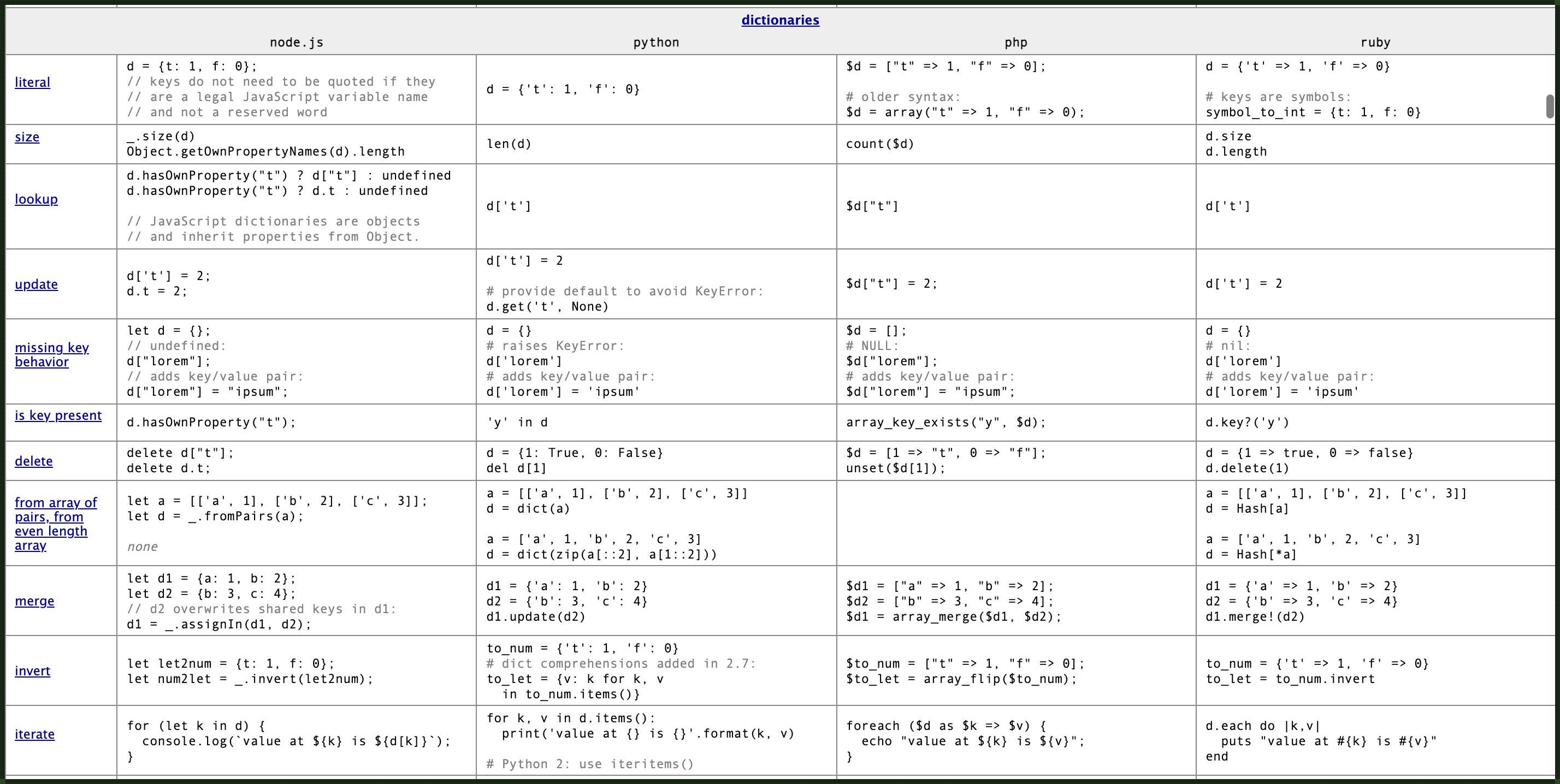Click ruby text to_let = to_num.invert

tap(1291, 679)
